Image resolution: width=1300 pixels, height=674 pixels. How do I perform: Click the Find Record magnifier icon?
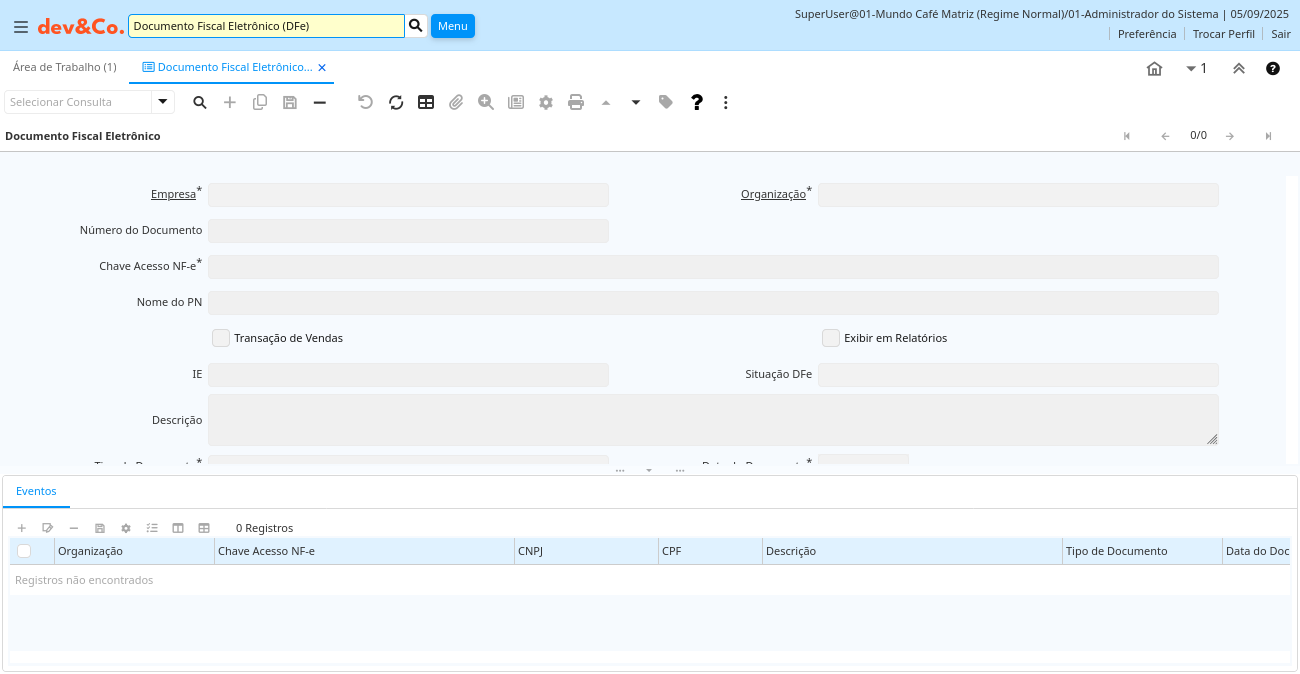(x=200, y=102)
